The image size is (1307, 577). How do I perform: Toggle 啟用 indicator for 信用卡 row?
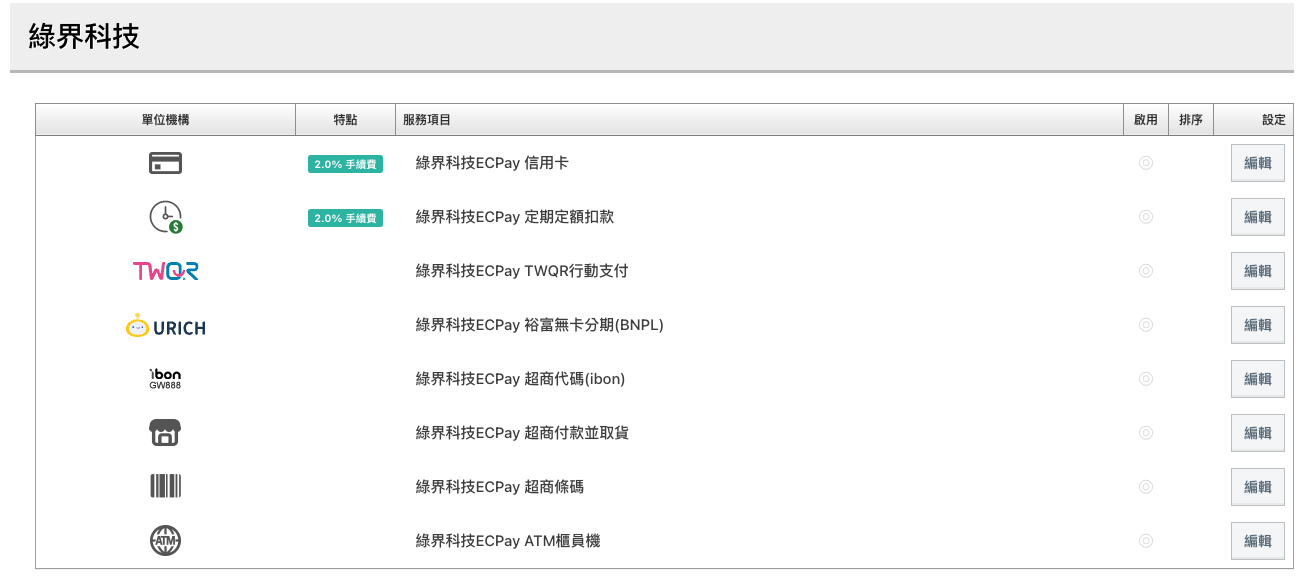pos(1146,163)
